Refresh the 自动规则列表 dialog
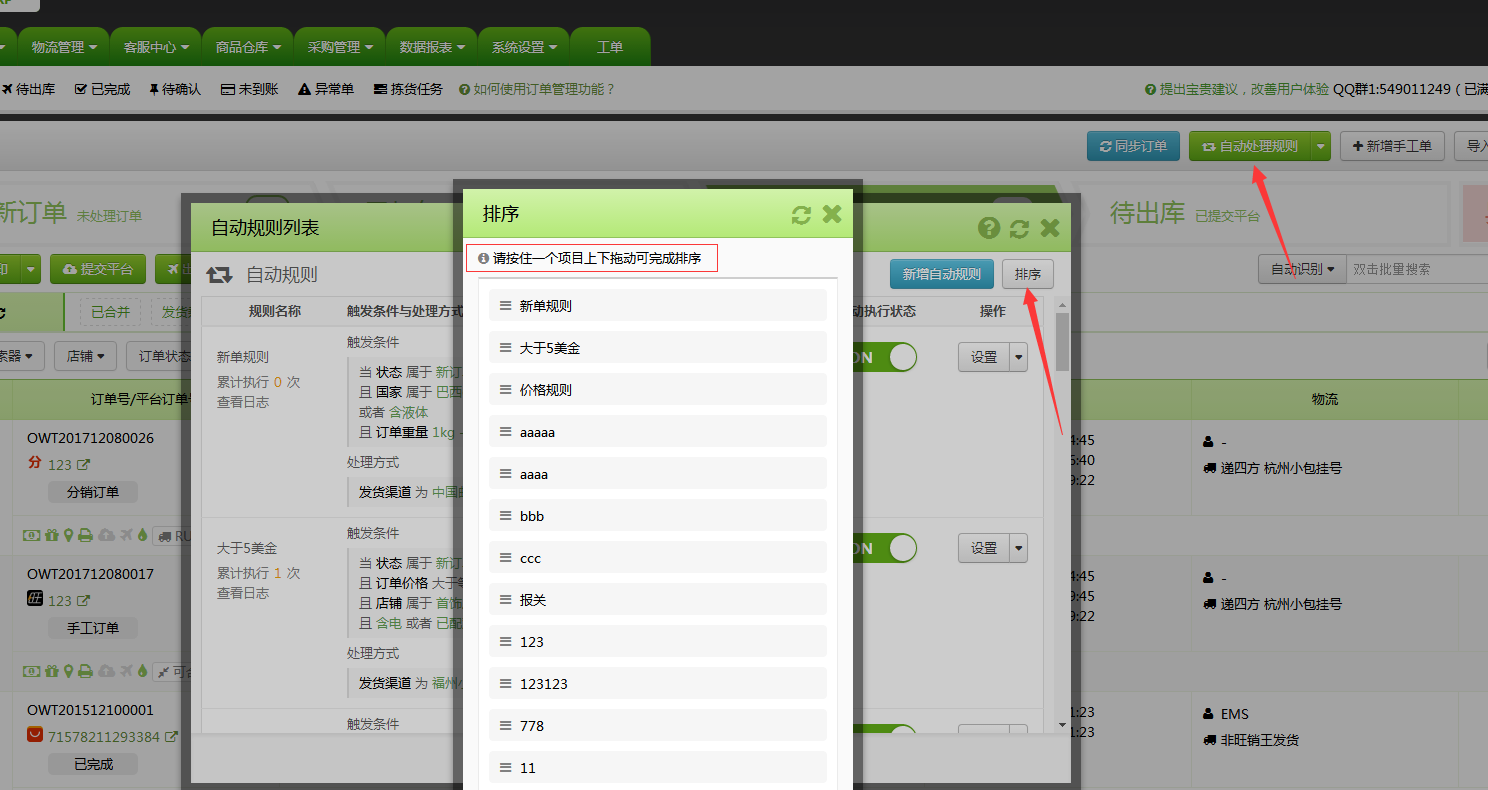This screenshot has width=1488, height=790. tap(1019, 228)
